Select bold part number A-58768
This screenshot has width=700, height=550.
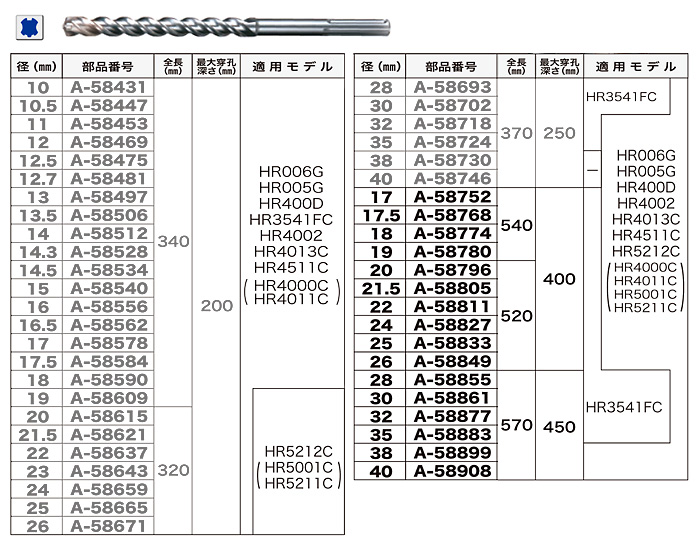point(453,216)
